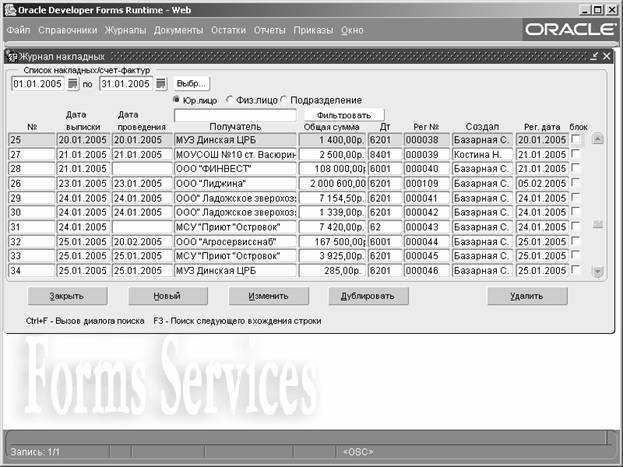Image resolution: width=623 pixels, height=467 pixels.
Task: Choose the Подразделение radio option
Action: pos(285,100)
